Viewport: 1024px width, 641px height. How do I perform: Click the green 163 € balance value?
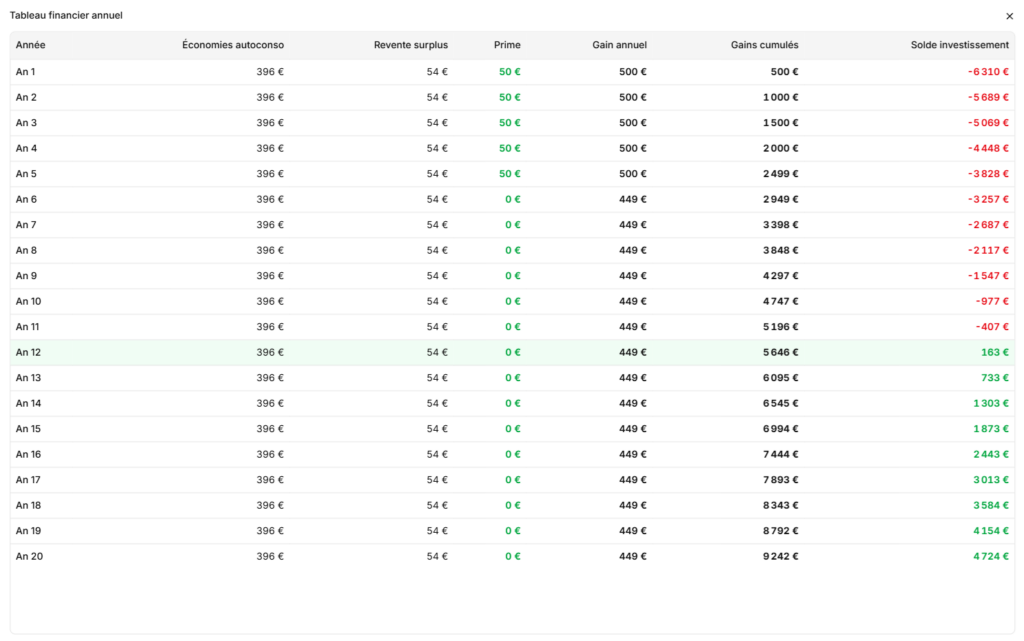pos(995,352)
